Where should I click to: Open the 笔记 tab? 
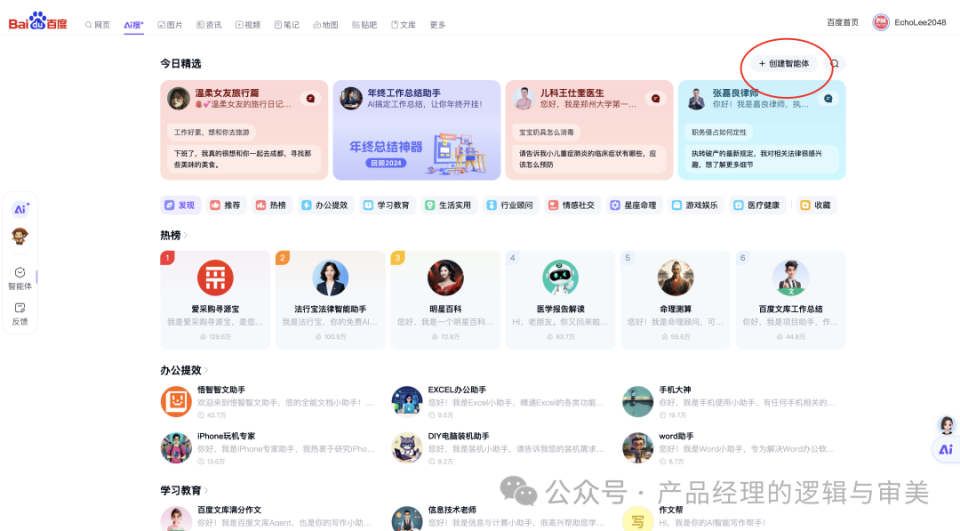(x=287, y=25)
